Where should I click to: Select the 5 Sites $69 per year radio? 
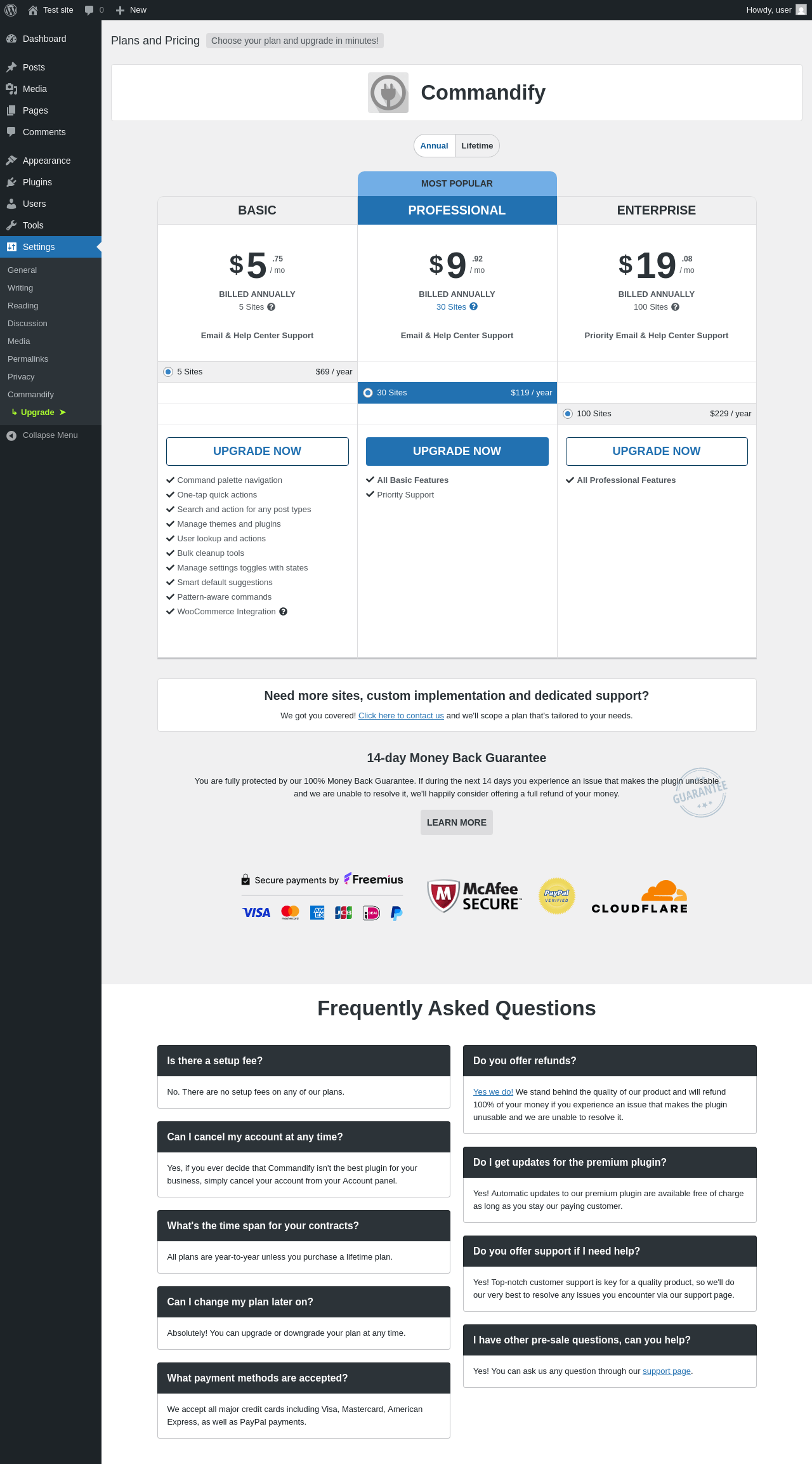click(168, 372)
